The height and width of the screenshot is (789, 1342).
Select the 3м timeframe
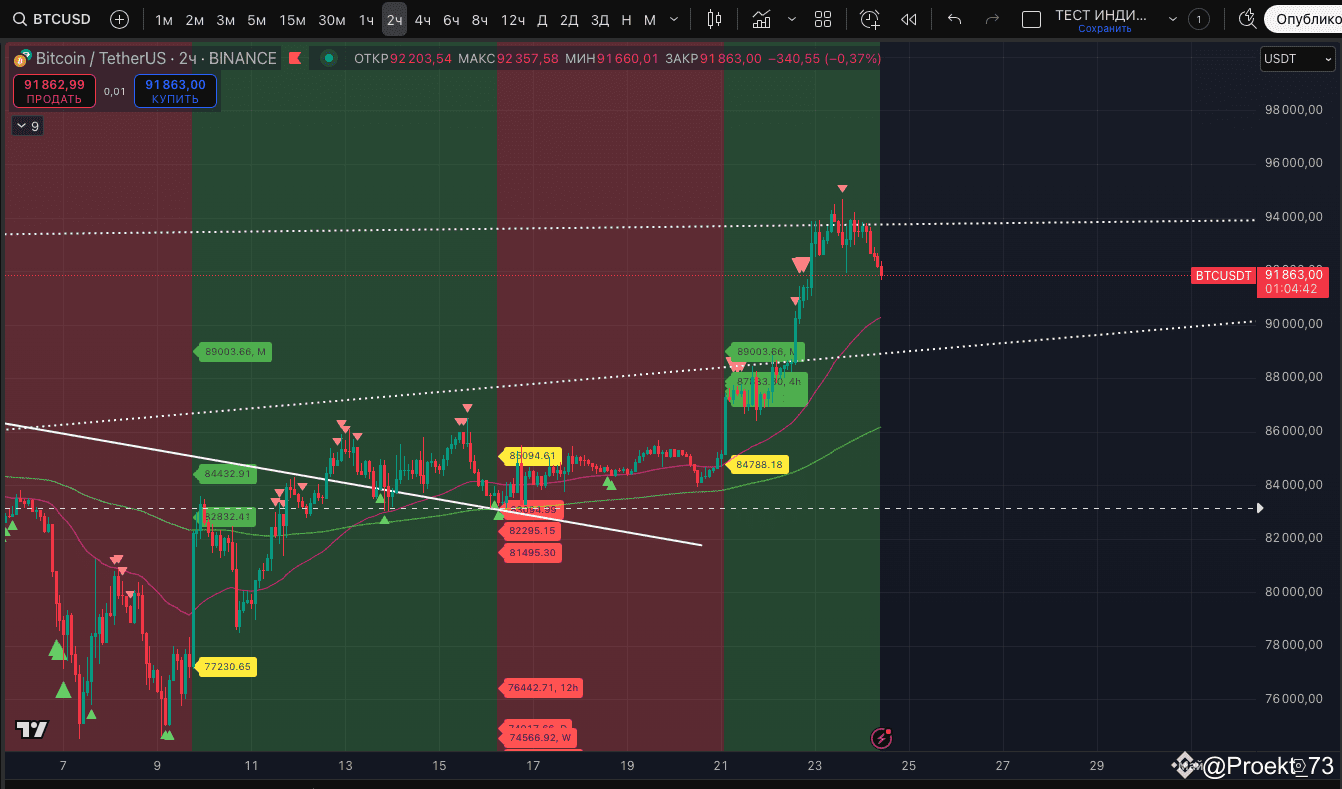click(x=226, y=20)
